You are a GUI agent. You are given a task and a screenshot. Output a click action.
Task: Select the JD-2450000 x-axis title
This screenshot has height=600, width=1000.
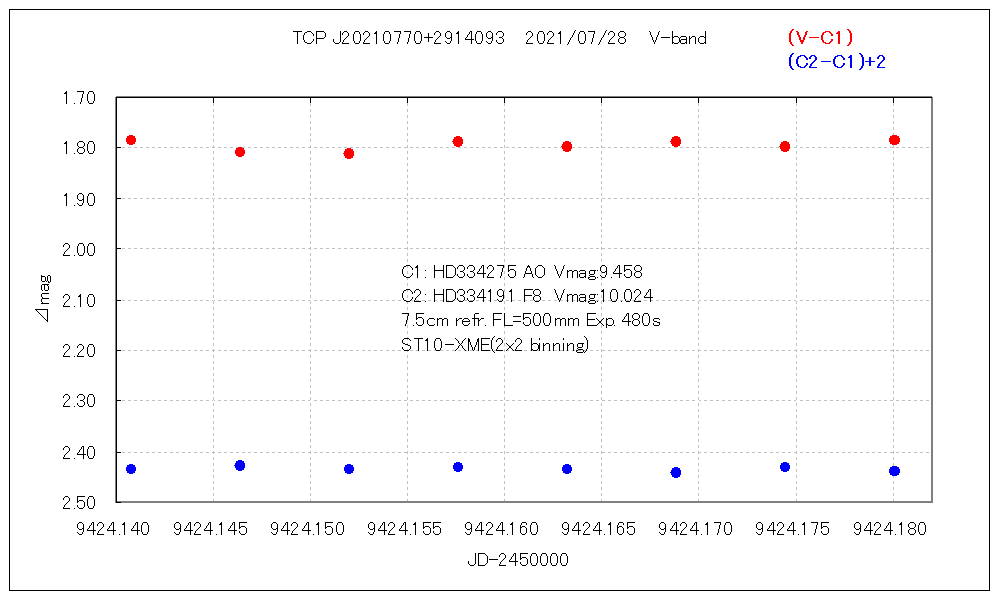[x=517, y=560]
